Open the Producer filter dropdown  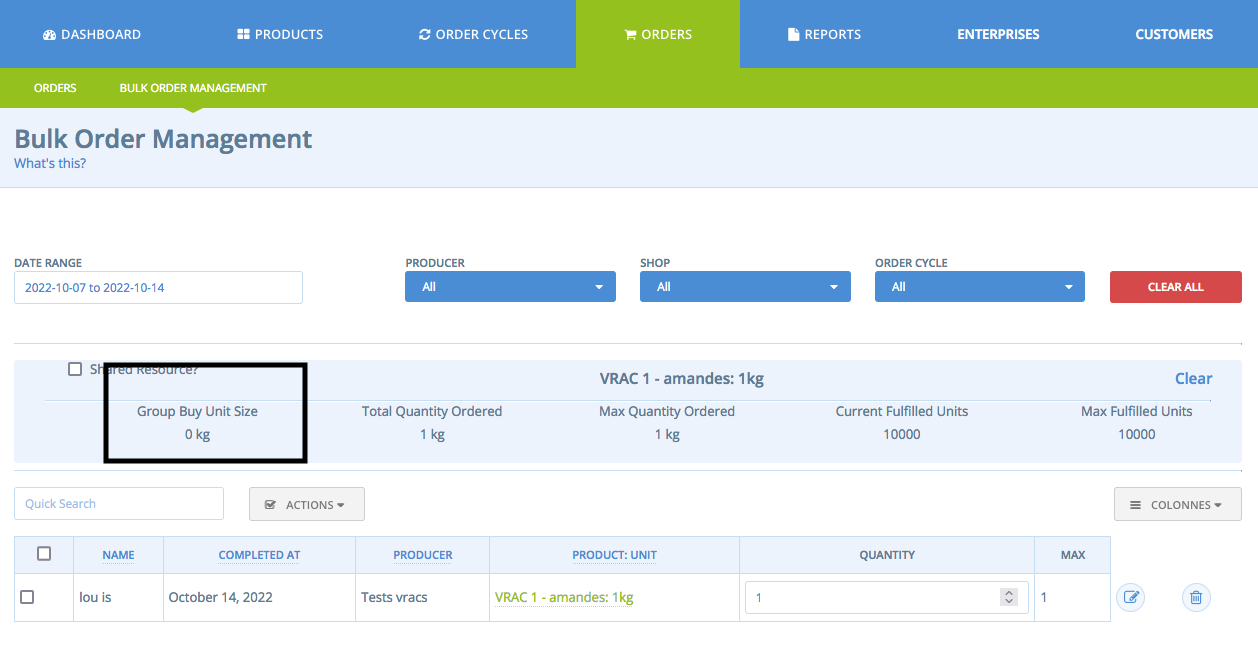510,286
